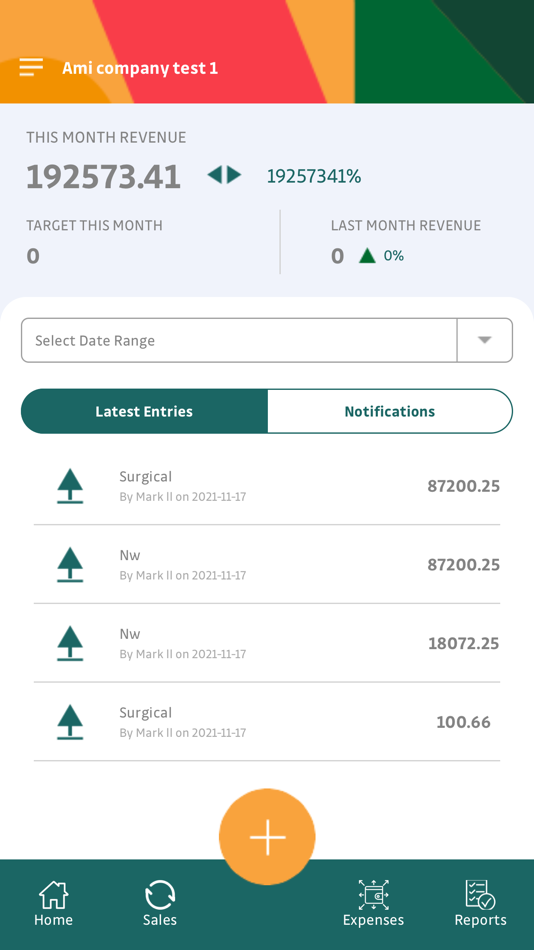Open the Sales refresh icon
The width and height of the screenshot is (534, 950).
pyautogui.click(x=160, y=895)
